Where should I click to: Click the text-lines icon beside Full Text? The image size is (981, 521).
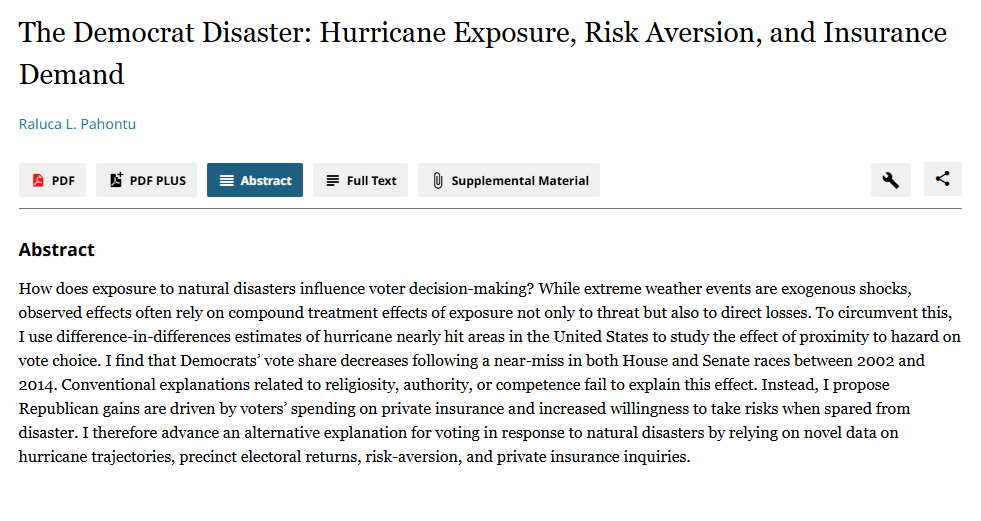point(332,181)
